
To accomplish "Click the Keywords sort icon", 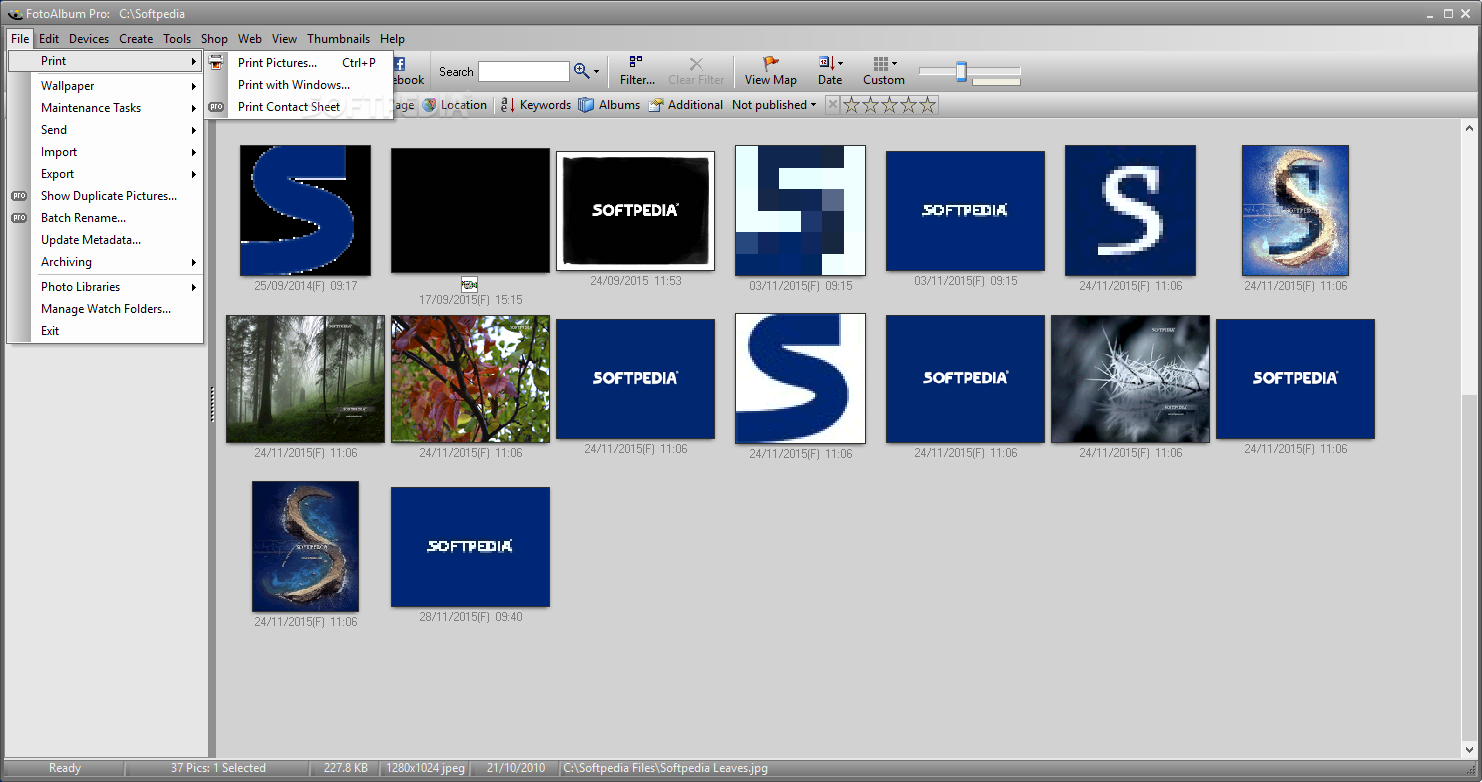I will [508, 105].
